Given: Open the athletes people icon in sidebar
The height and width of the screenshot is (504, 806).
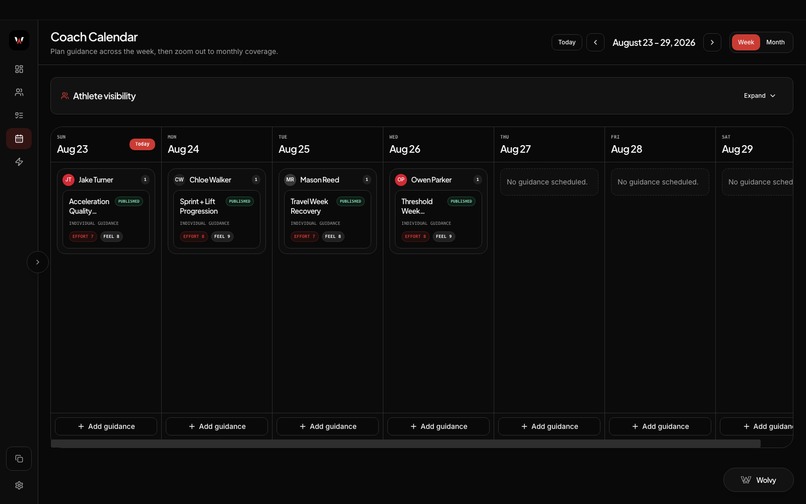Looking at the screenshot, I should [19, 92].
